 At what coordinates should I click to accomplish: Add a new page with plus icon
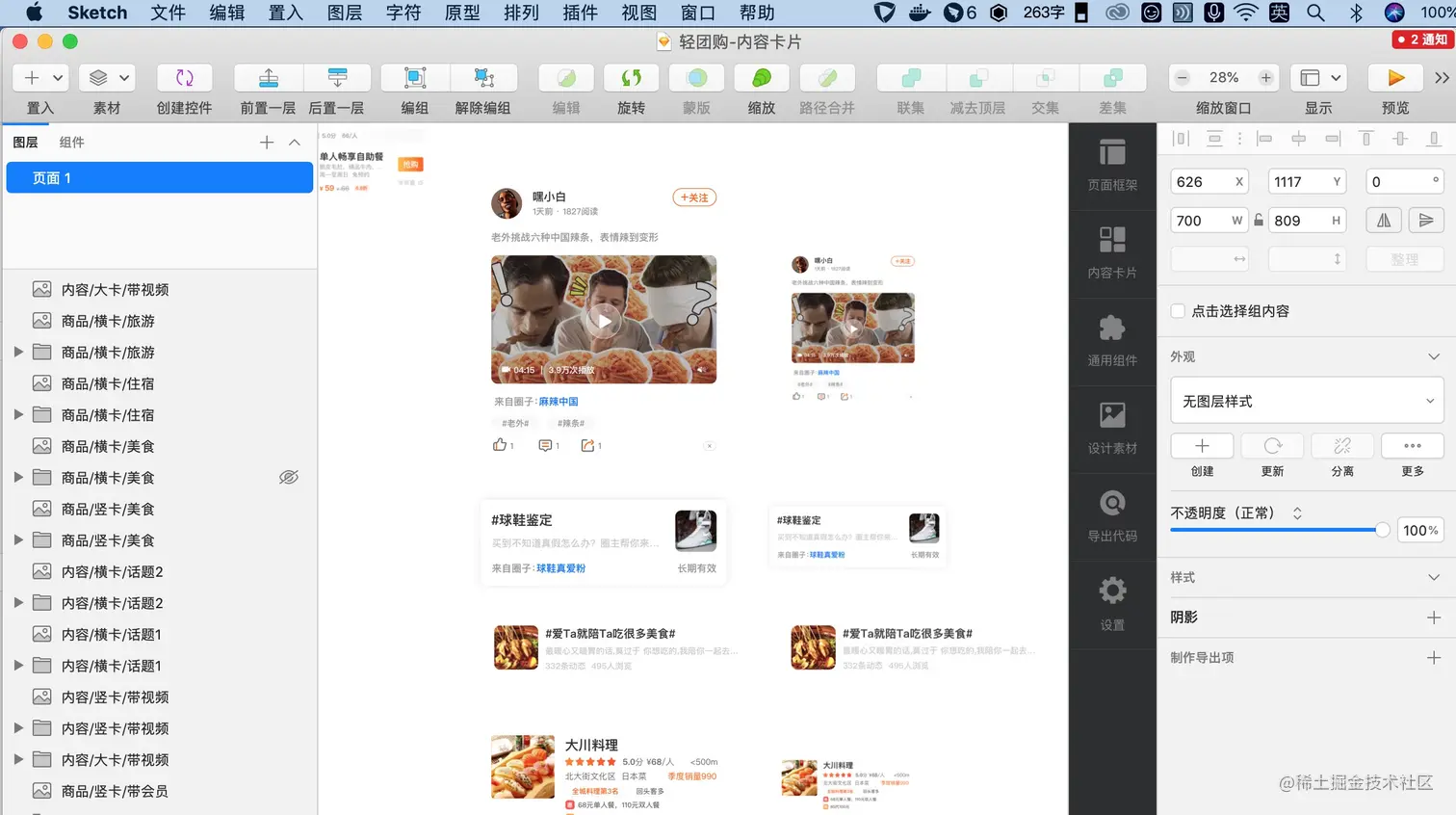pyautogui.click(x=267, y=143)
